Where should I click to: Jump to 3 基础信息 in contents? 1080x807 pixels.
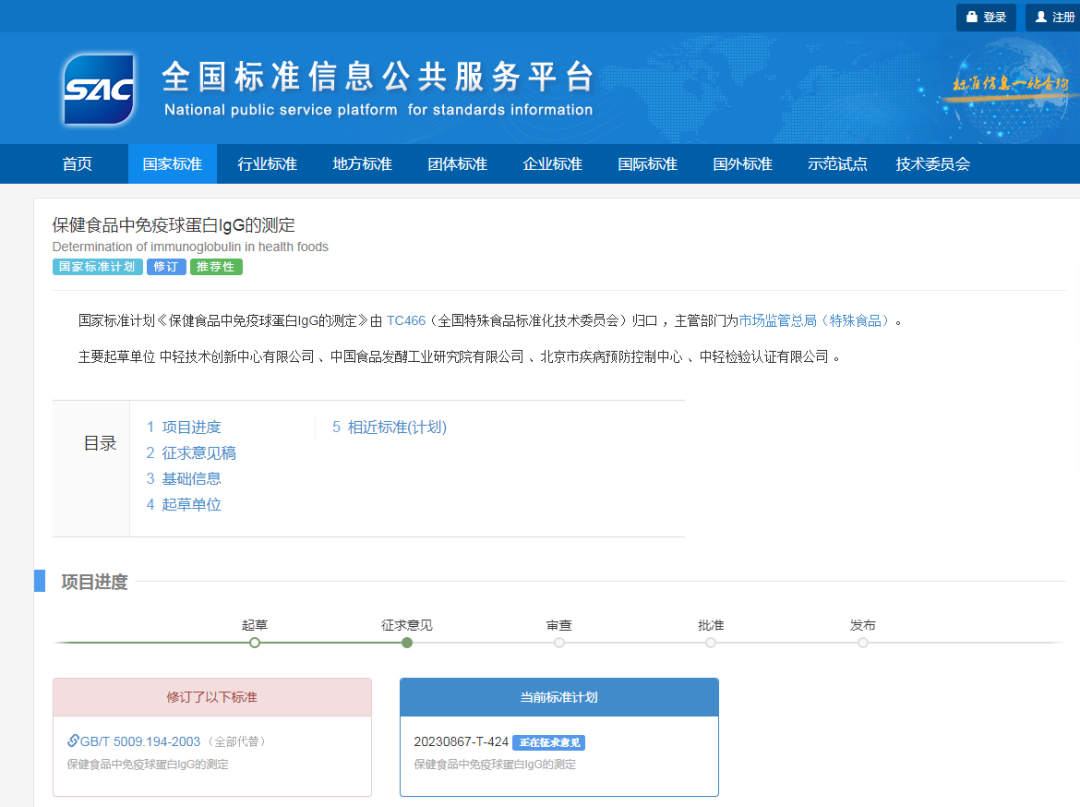coord(183,479)
